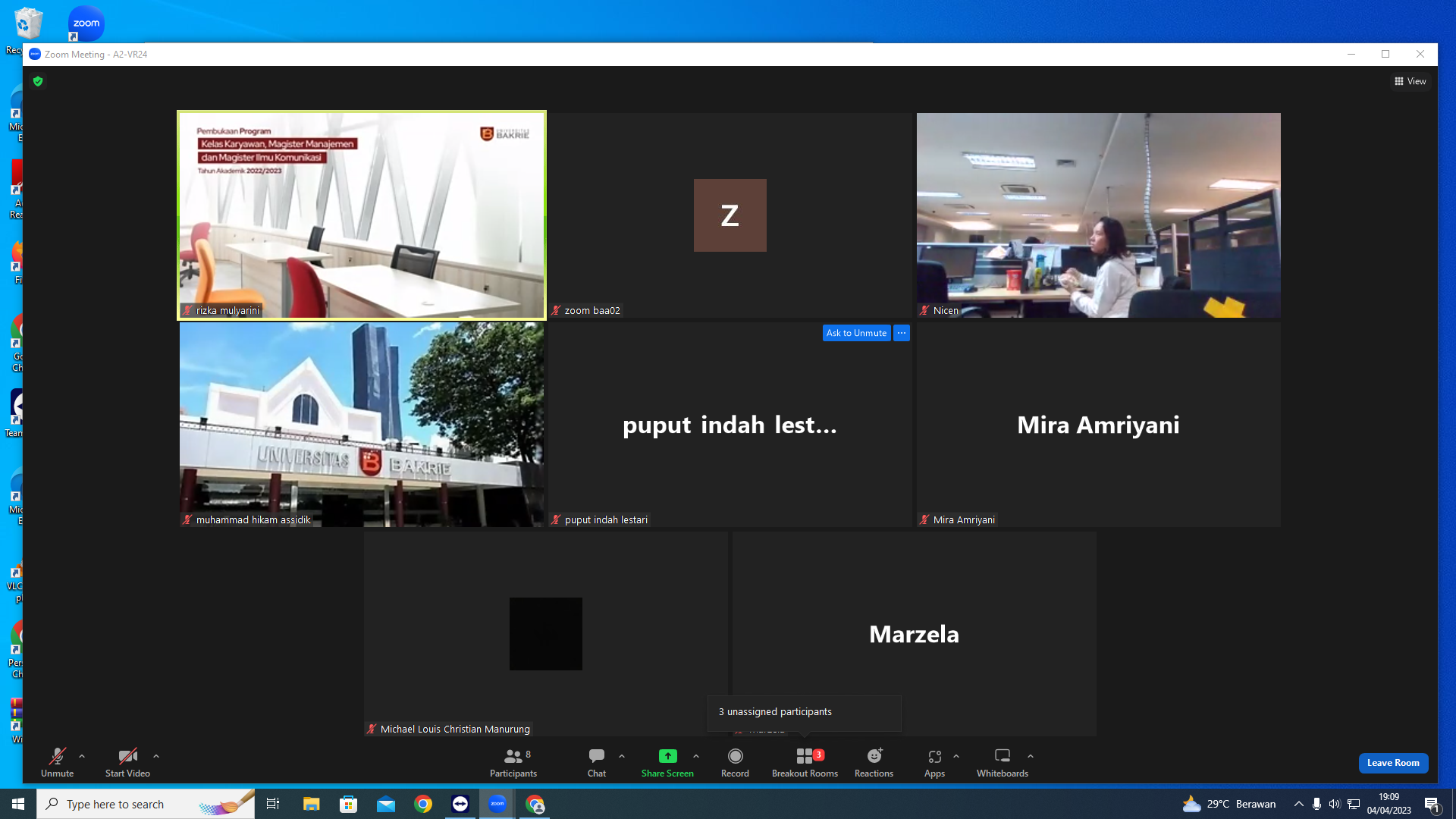This screenshot has width=1456, height=819.
Task: Open Whiteboards
Action: click(1003, 762)
